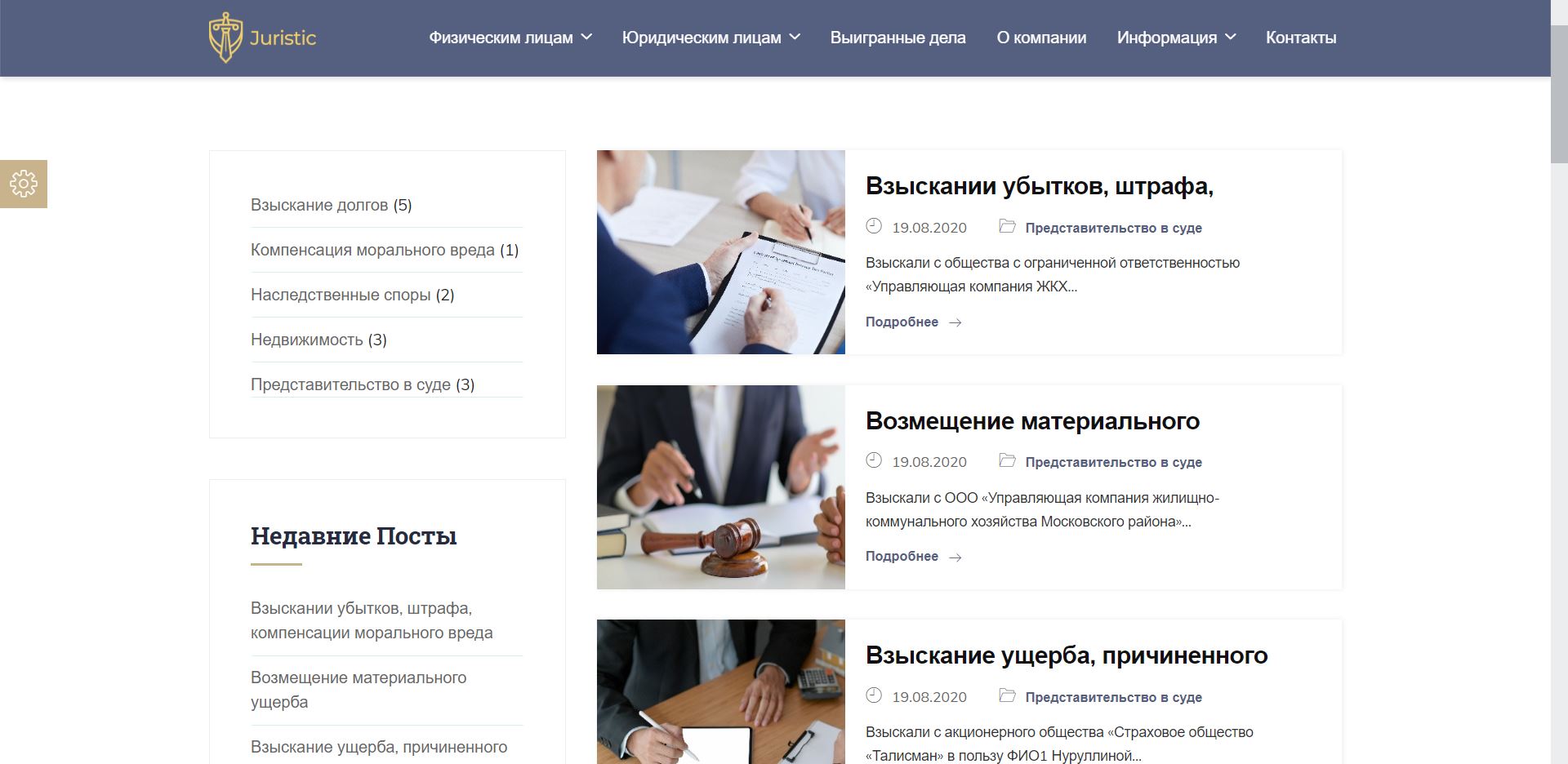Click excerpt text starting Взыскали с ООО

1043,509
